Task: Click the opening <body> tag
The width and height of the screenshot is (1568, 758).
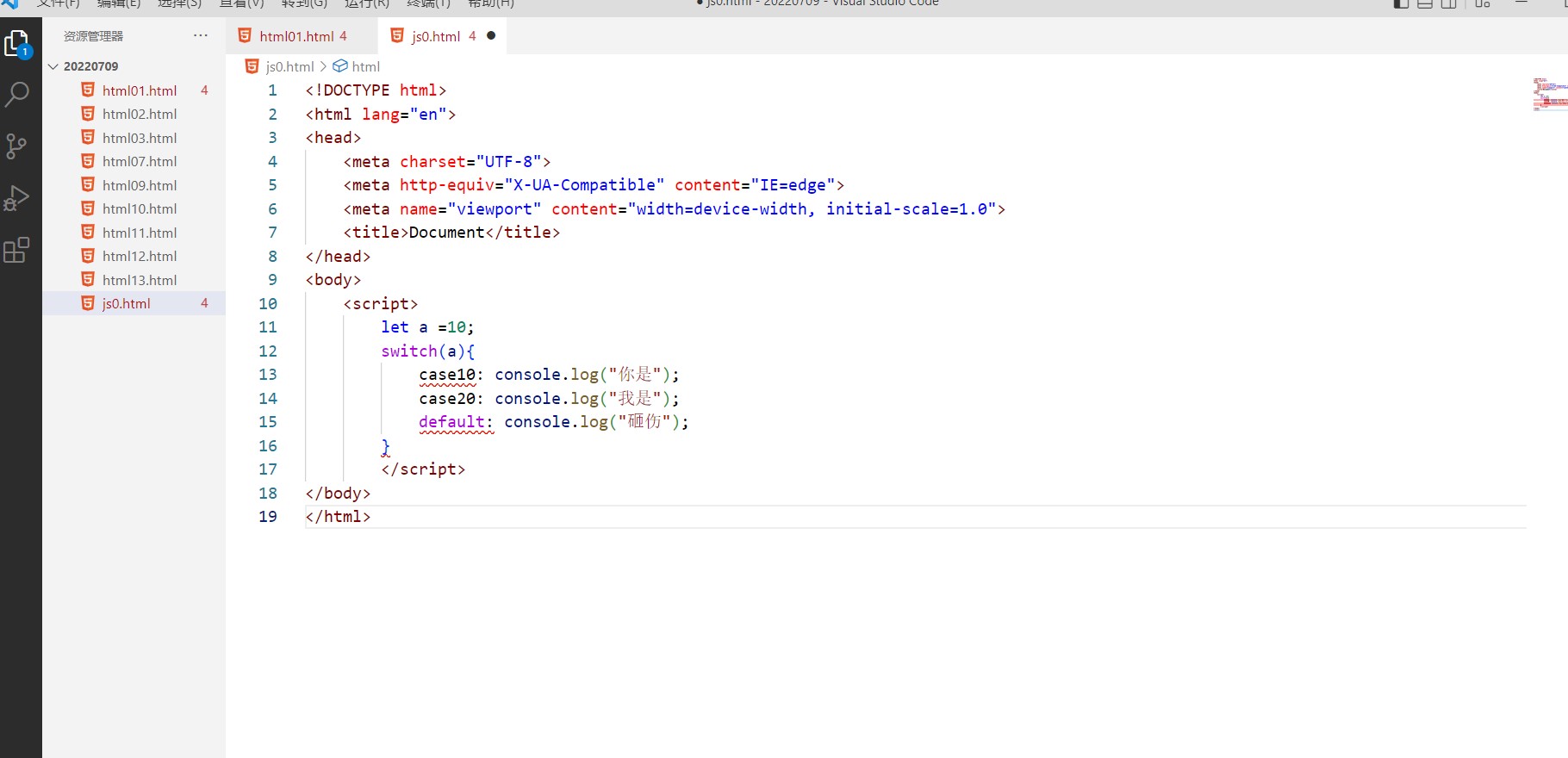Action: click(333, 280)
